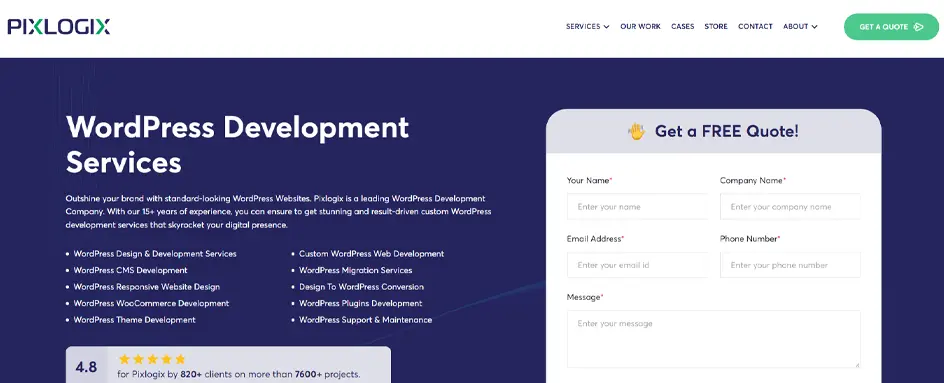Click the first gold rating star
The height and width of the screenshot is (383, 944).
[125, 360]
